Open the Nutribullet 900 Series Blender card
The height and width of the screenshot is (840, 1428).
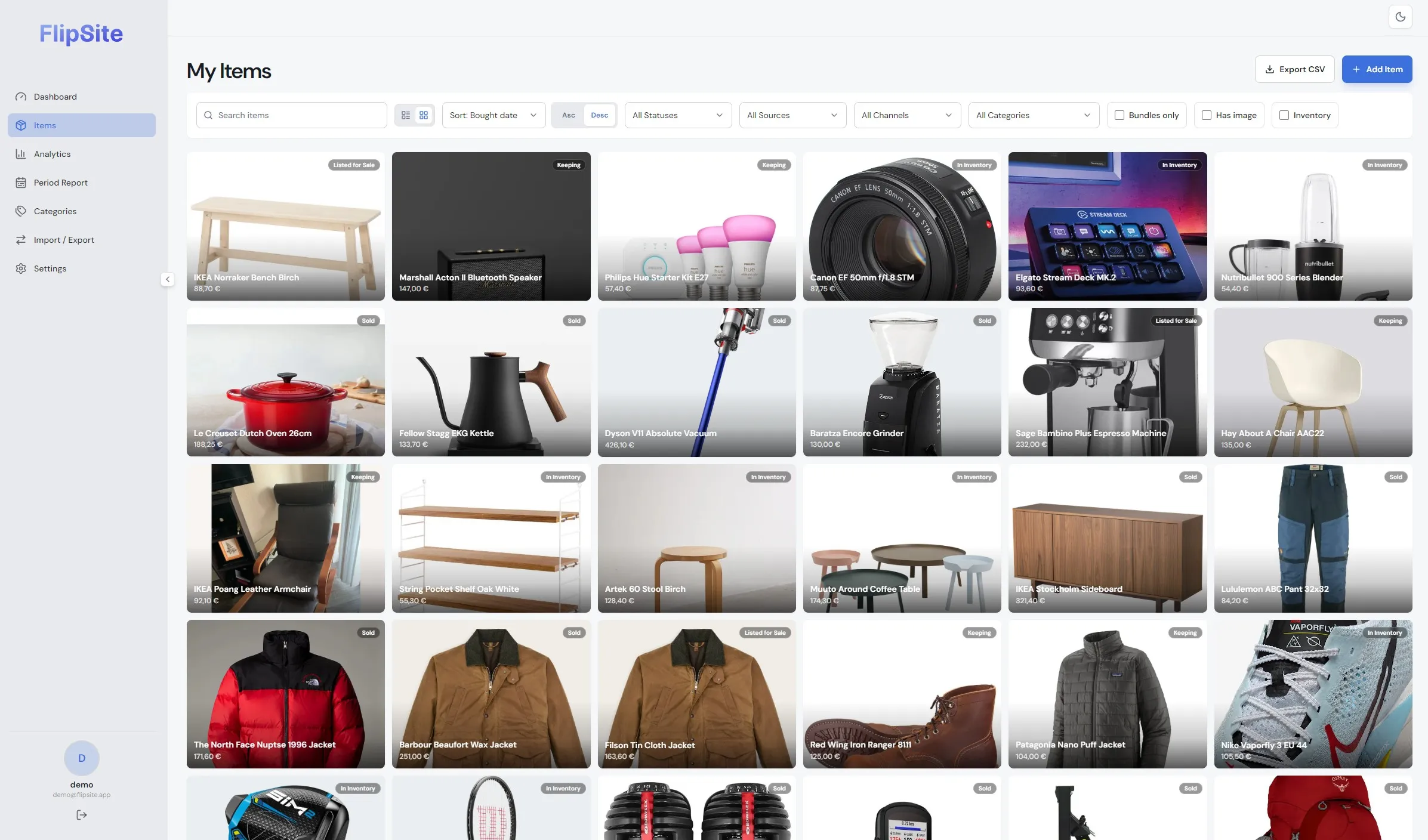pos(1313,226)
